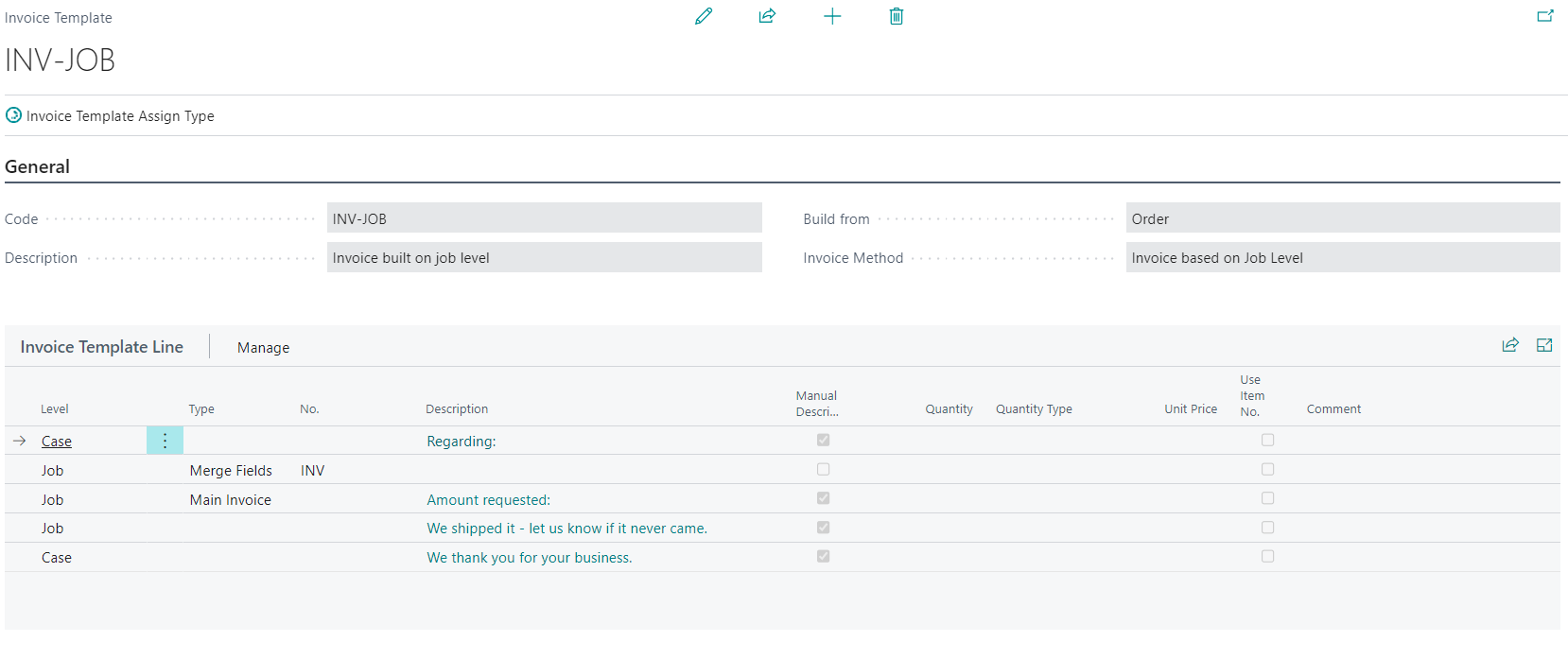Image resolution: width=1568 pixels, height=659 pixels.
Task: Click the Amount requested: description
Action: [488, 500]
